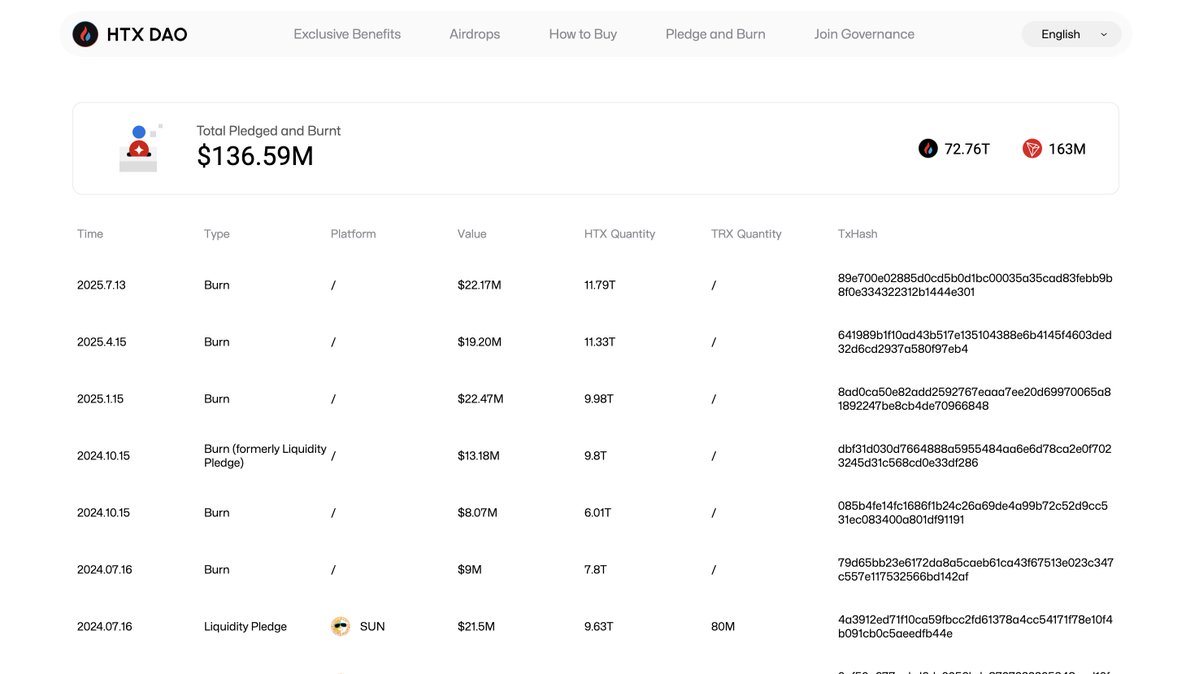This screenshot has width=1199, height=674.
Task: Click the date 2024.10.15 in the $13.18M row
Action: coord(103,456)
